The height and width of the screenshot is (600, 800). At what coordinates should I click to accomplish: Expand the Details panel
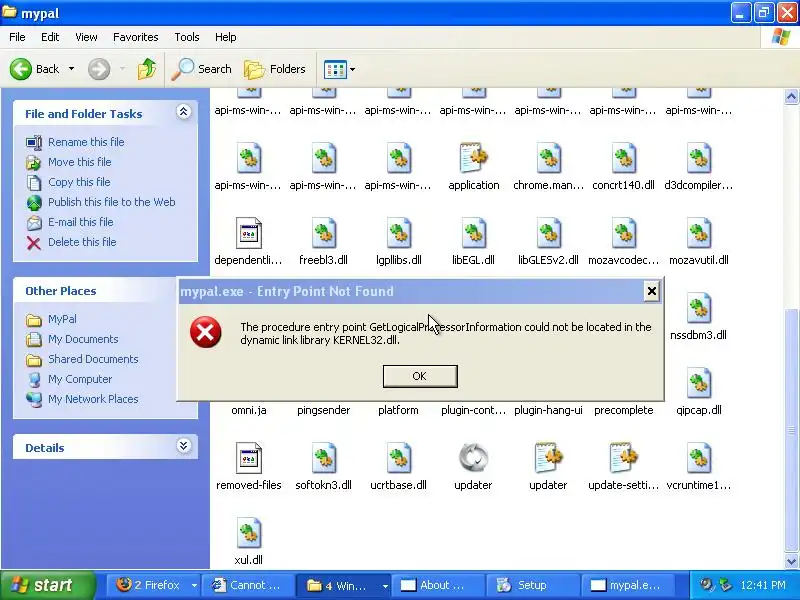point(183,446)
